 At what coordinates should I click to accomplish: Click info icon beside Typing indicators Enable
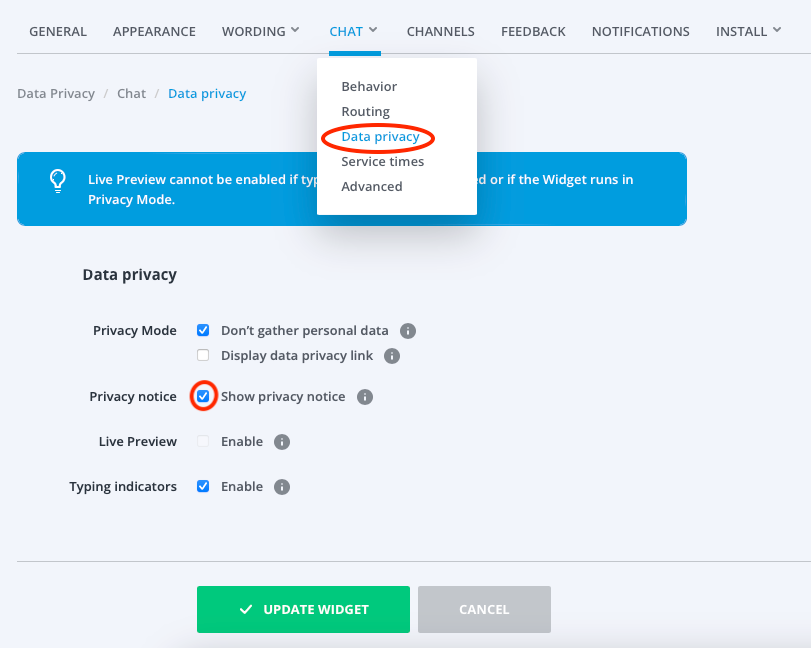281,487
